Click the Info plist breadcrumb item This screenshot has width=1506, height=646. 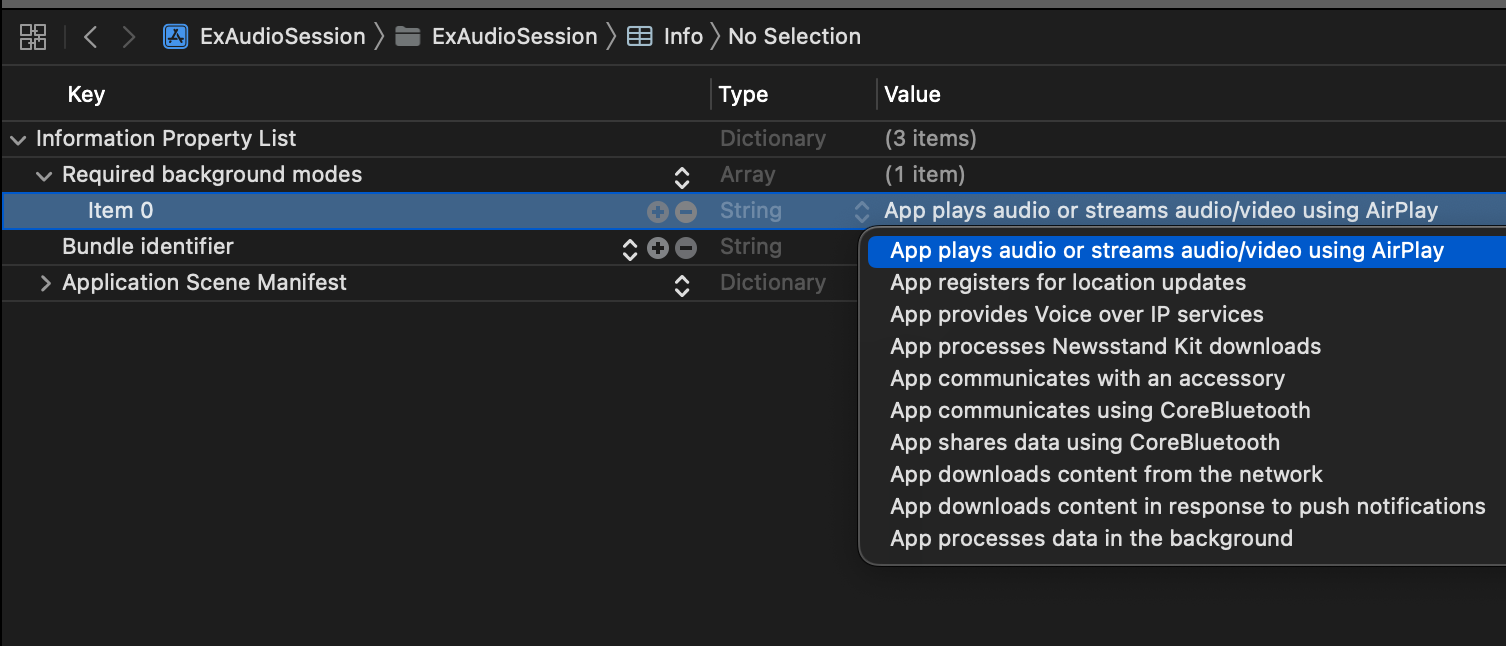(x=665, y=37)
